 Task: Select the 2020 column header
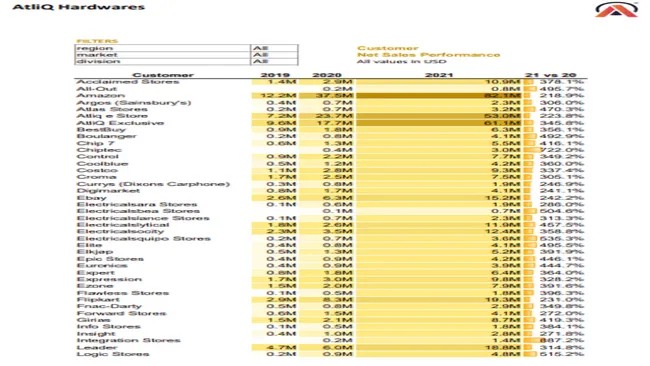[x=327, y=75]
